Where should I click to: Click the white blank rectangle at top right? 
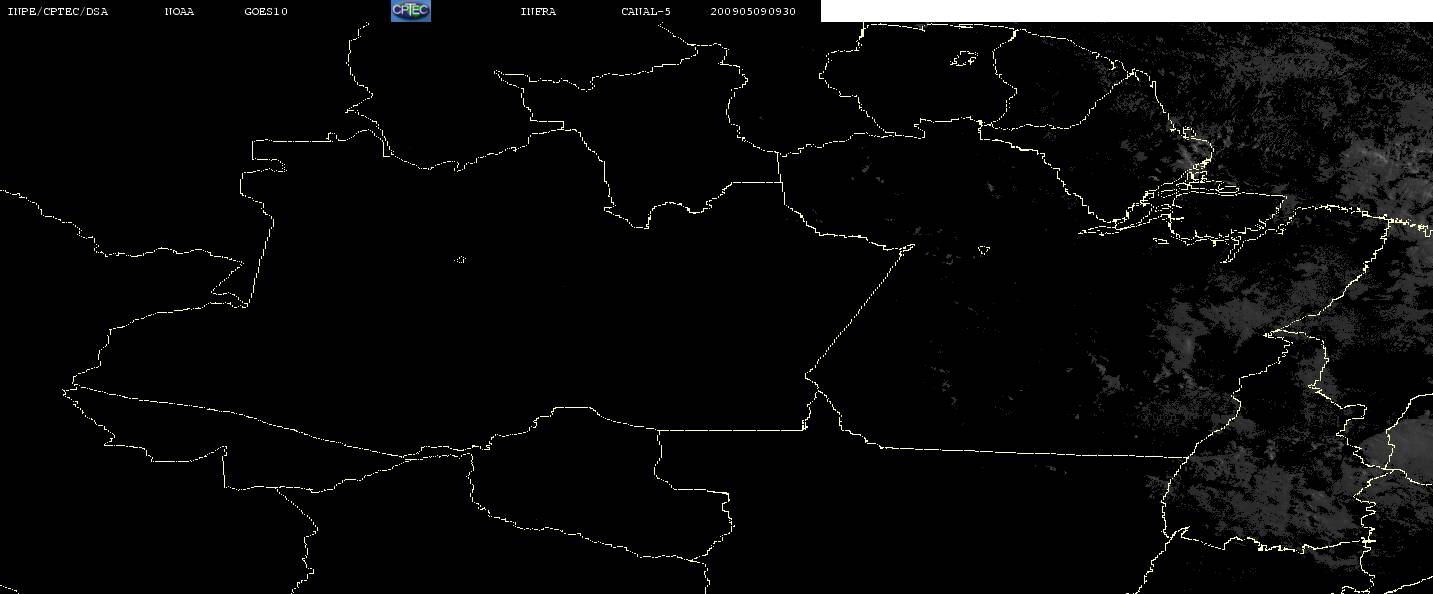click(1126, 11)
